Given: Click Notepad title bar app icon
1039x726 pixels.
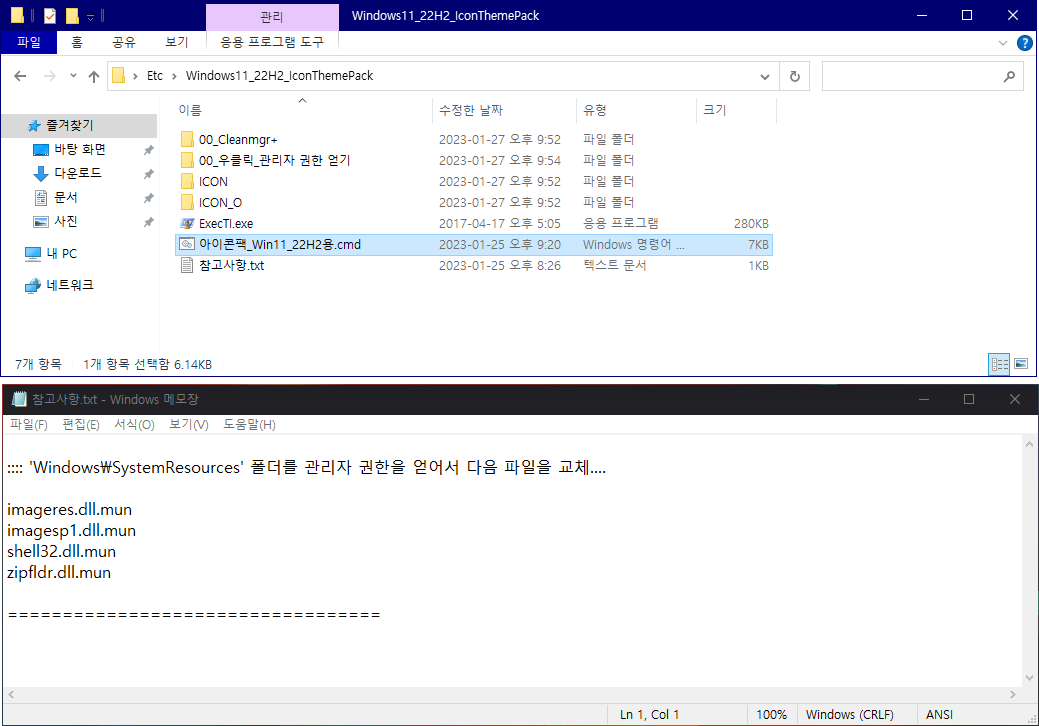Looking at the screenshot, I should [x=19, y=399].
